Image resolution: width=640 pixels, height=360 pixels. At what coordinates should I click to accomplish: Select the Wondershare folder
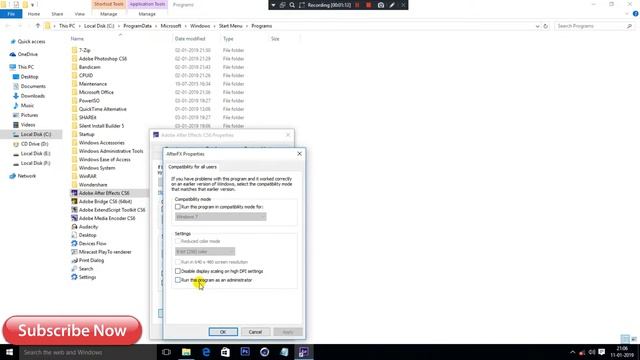(93, 185)
